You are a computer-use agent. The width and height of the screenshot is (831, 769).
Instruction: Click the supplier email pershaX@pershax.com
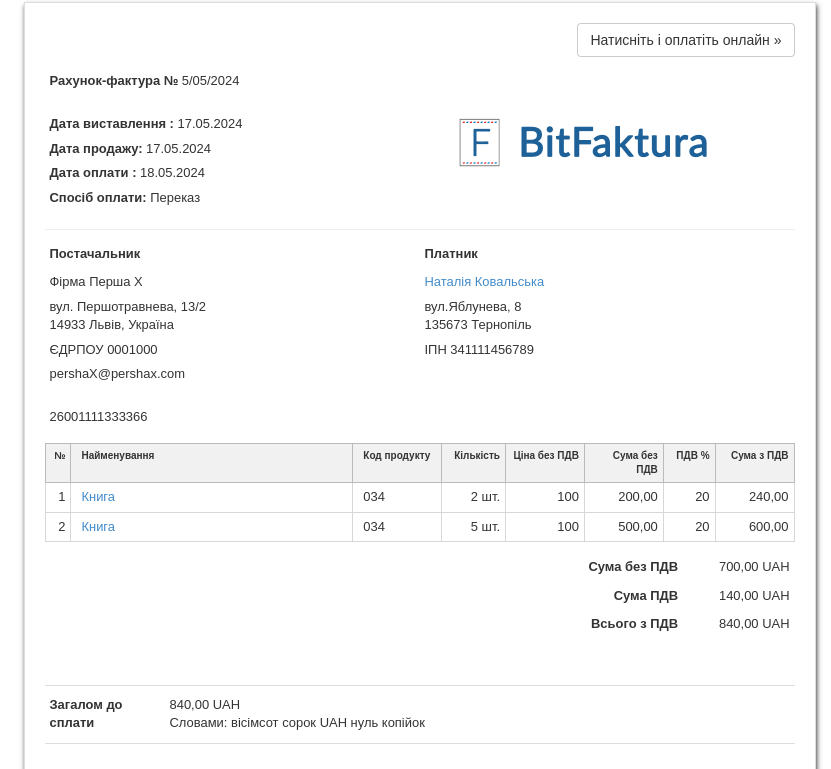pyautogui.click(x=117, y=374)
